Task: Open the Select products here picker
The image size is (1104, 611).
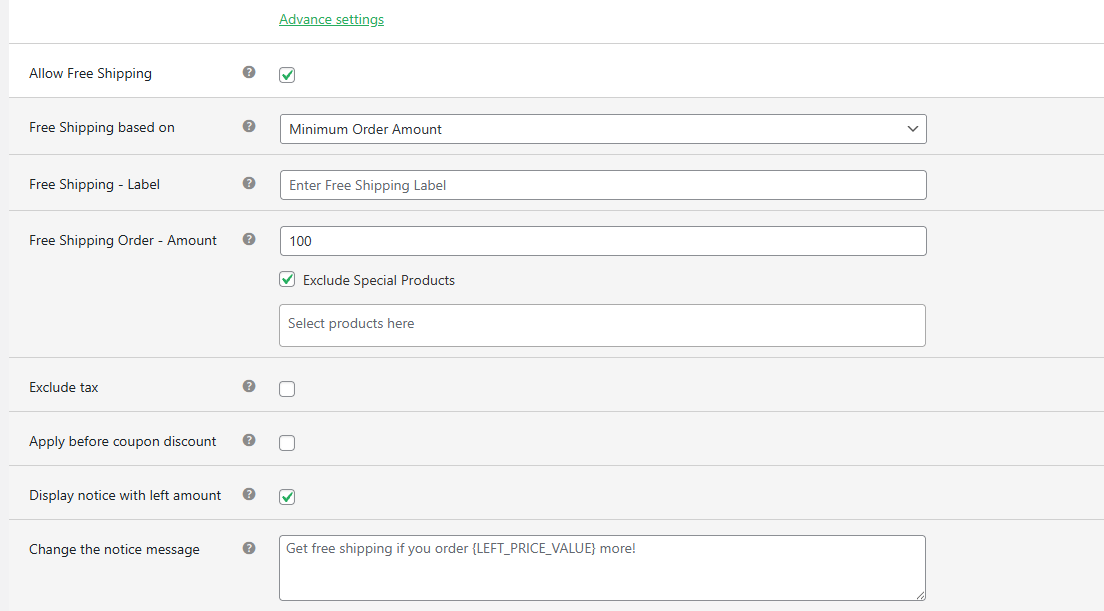Action: 602,325
